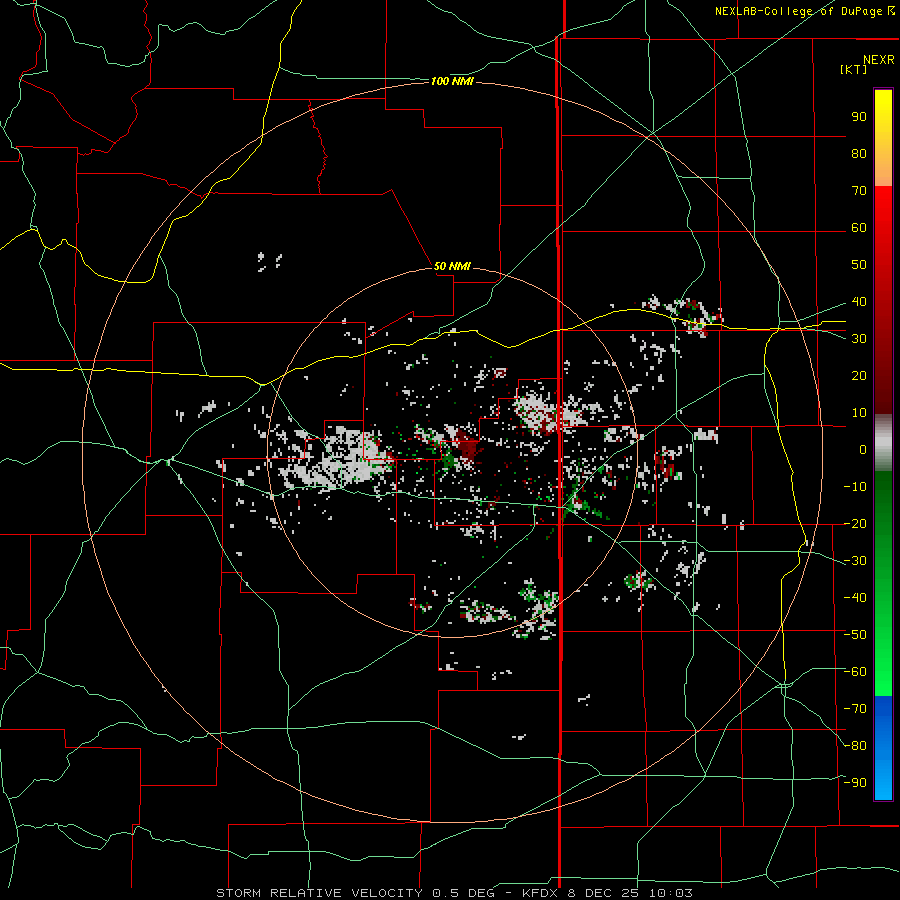Click the 50 NMI range ring label
The width and height of the screenshot is (900, 900).
452,266
